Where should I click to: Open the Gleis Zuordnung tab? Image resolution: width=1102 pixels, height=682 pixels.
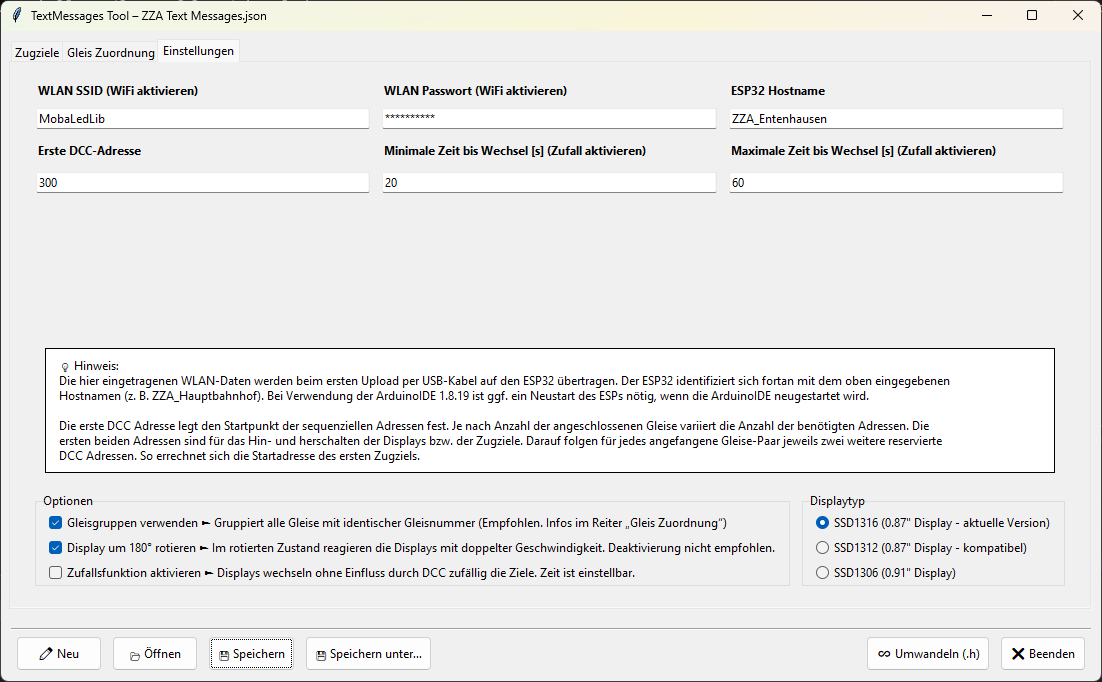tap(110, 53)
